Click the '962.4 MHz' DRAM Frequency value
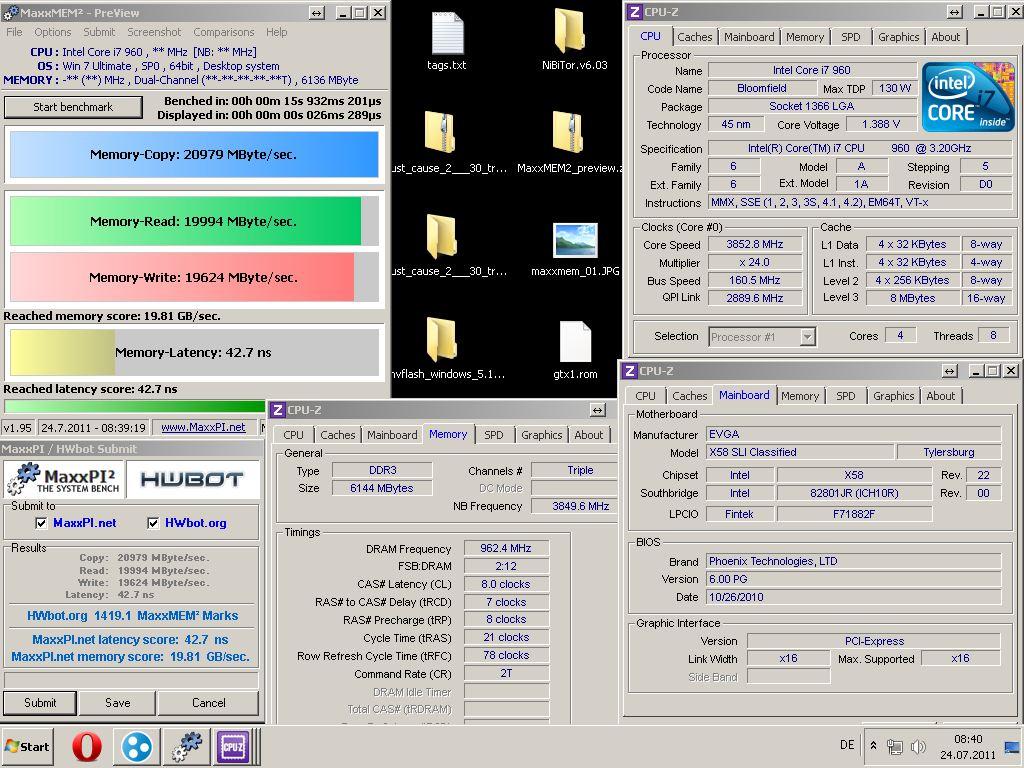The image size is (1024, 768). (506, 549)
